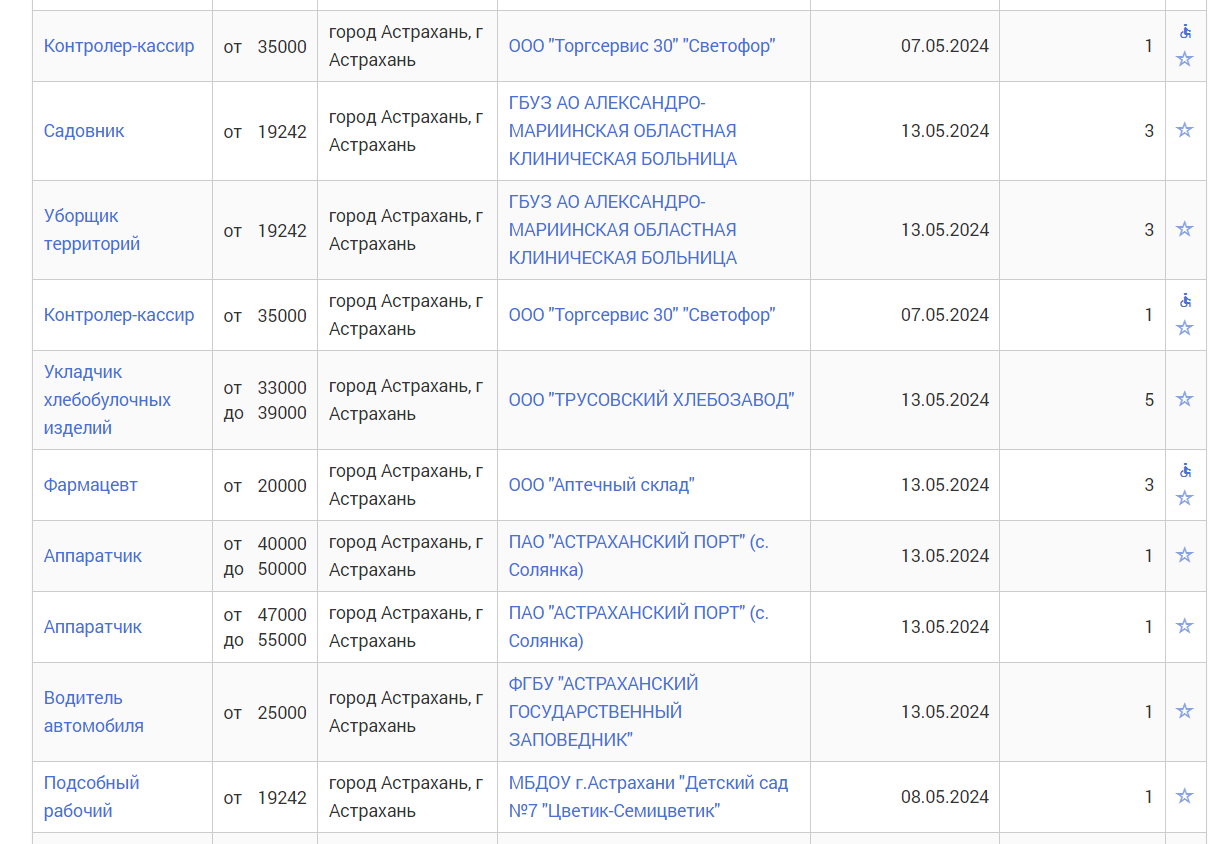Open Аппаратчик vacancy with salary from 47000
The height and width of the screenshot is (844, 1222).
[93, 627]
